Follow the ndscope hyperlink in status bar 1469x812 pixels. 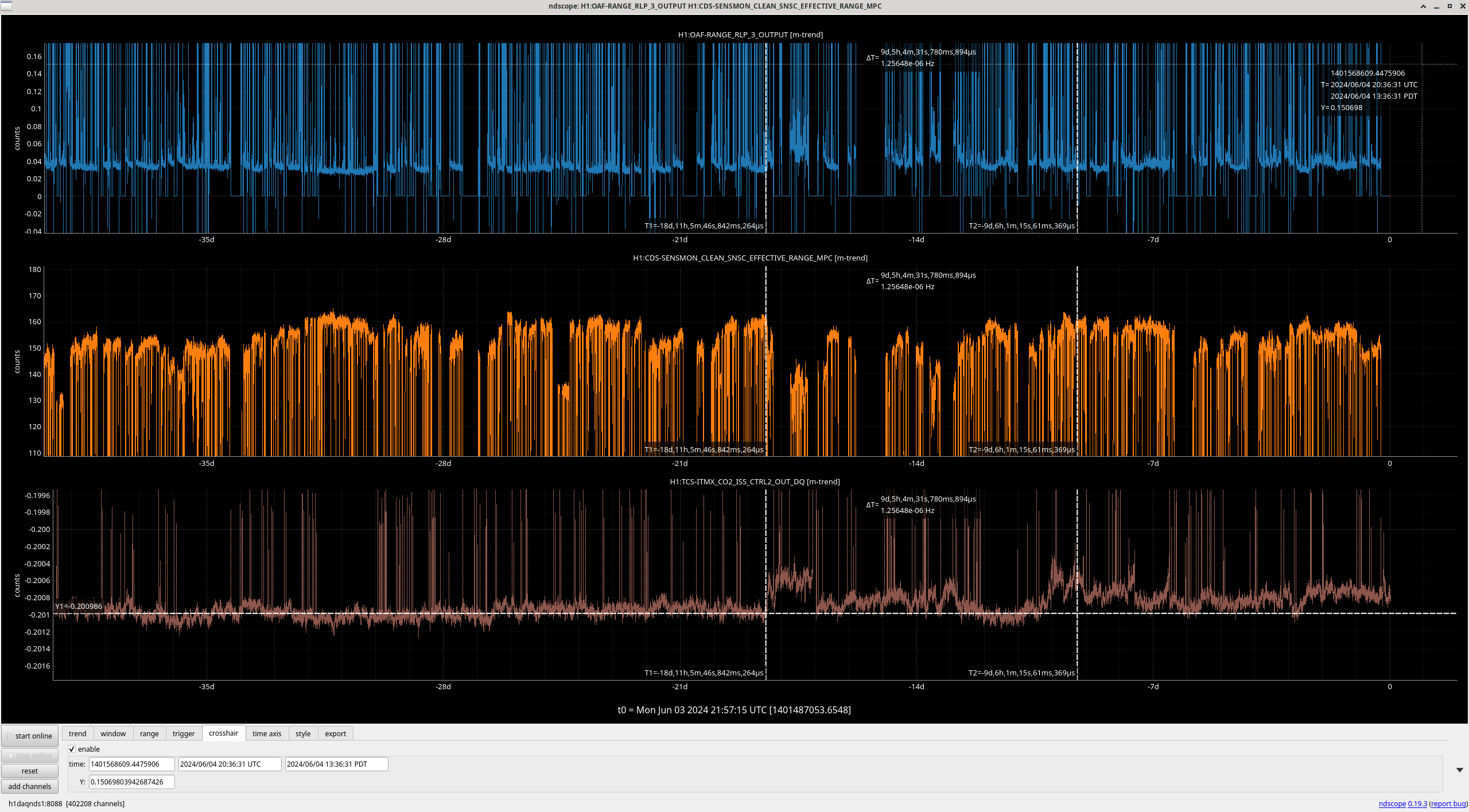click(x=1392, y=803)
